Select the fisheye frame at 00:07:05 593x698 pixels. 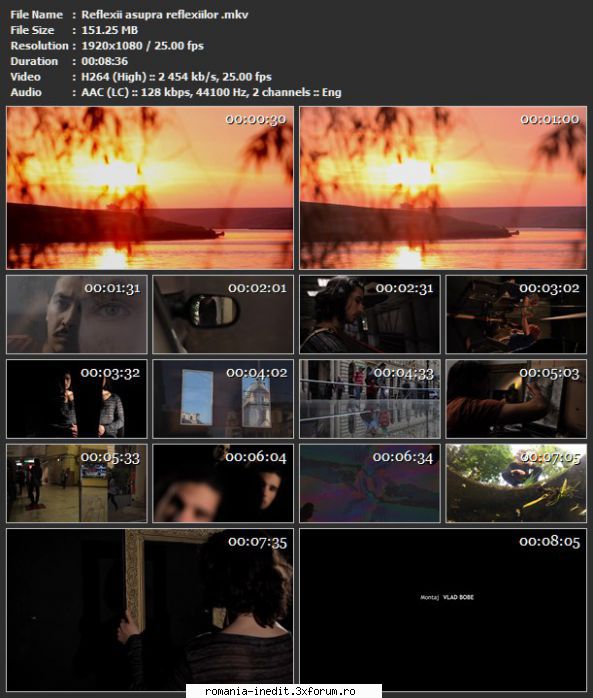pos(516,483)
